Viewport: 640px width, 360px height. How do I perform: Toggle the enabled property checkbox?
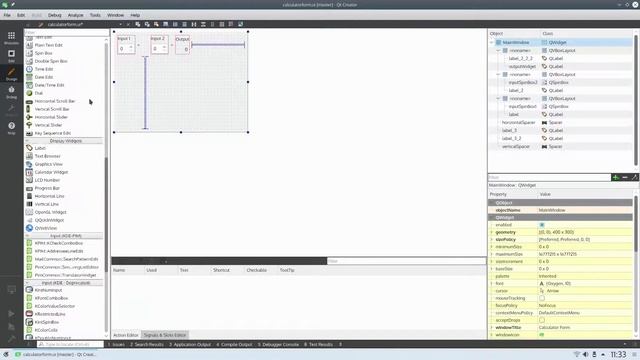(x=542, y=225)
